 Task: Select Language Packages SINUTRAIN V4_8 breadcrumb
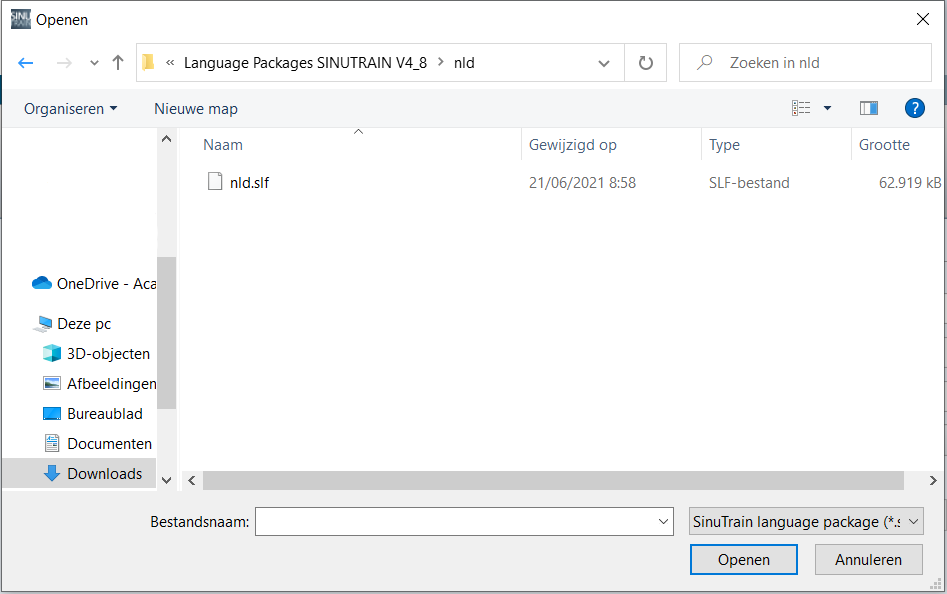(x=306, y=63)
